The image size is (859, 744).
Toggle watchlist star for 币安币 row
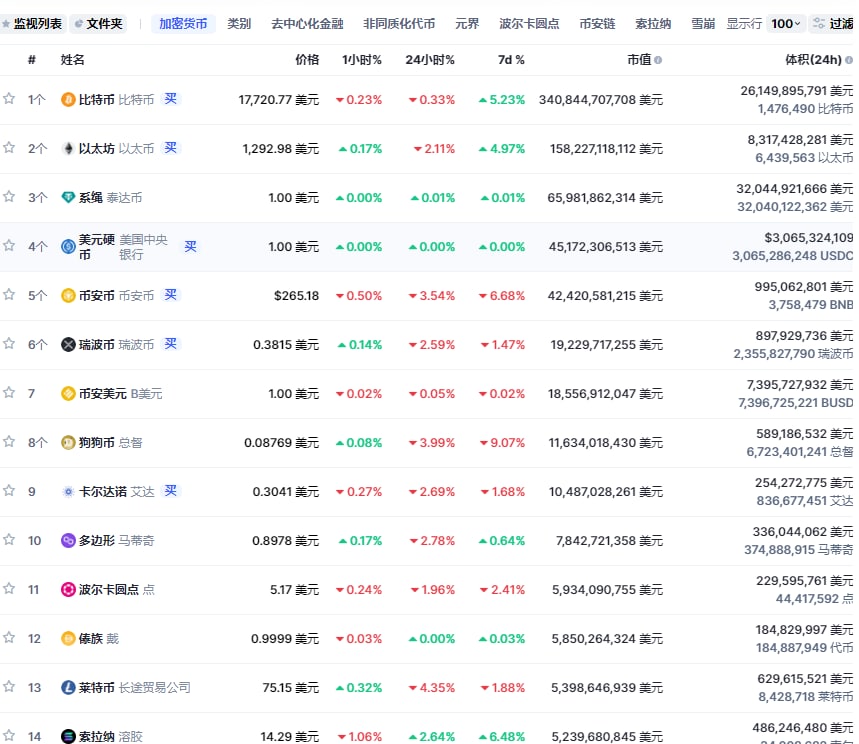pyautogui.click(x=9, y=294)
